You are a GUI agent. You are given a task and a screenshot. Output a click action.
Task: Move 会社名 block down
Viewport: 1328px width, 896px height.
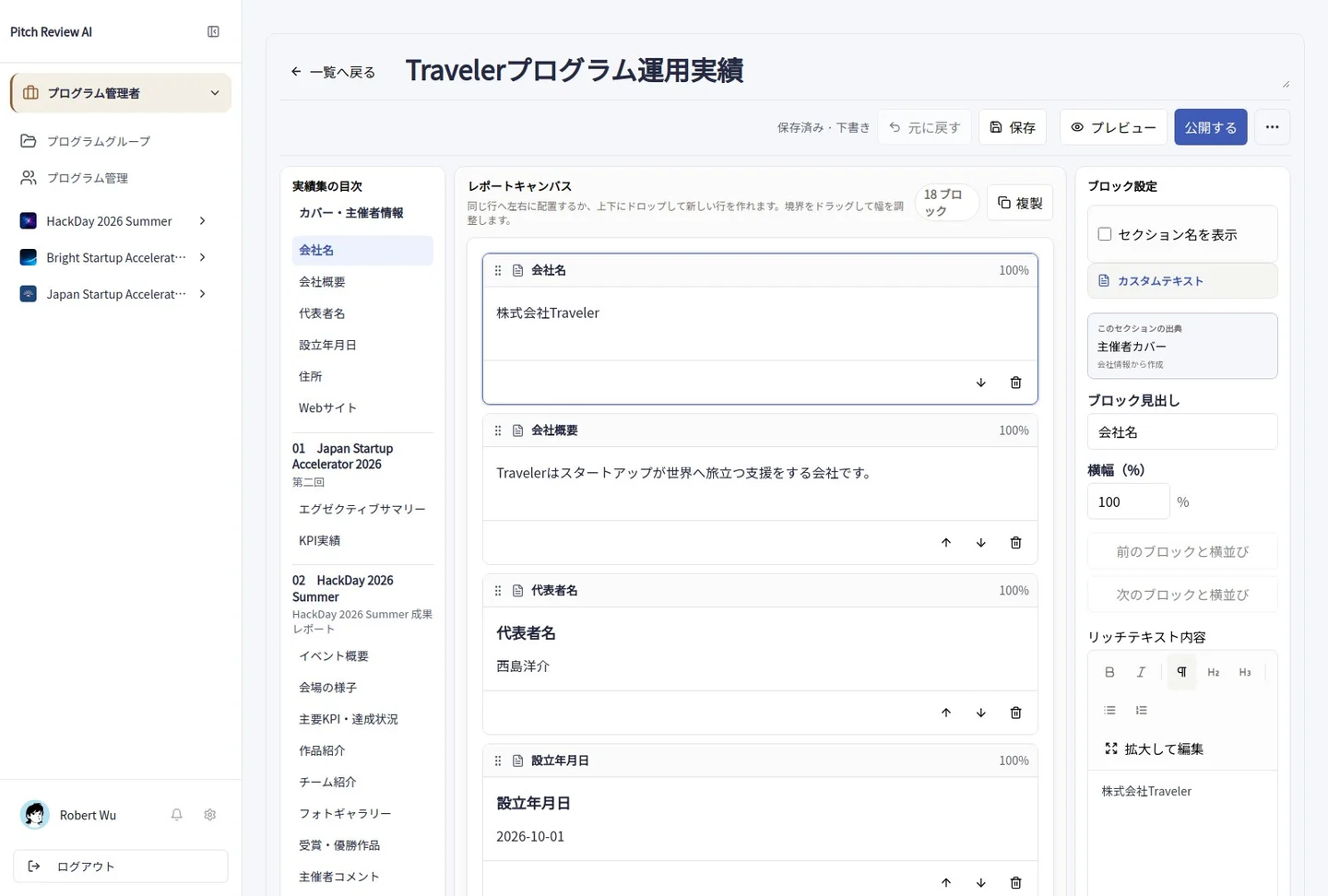981,383
